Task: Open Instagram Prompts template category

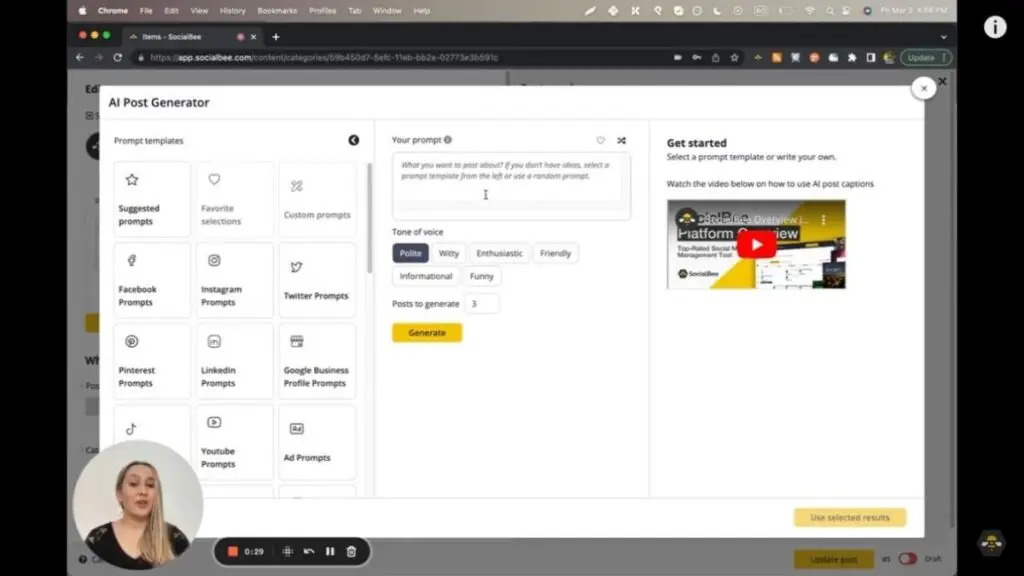Action: [234, 280]
